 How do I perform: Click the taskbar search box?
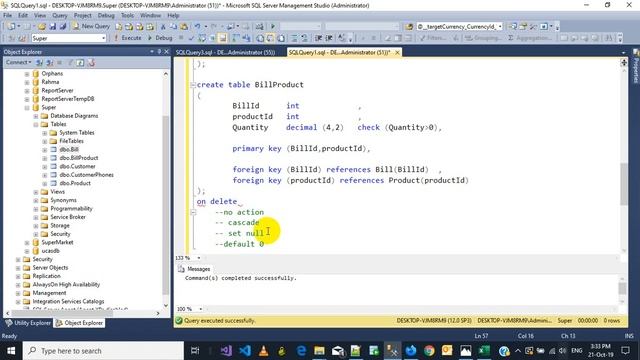(x=103, y=351)
